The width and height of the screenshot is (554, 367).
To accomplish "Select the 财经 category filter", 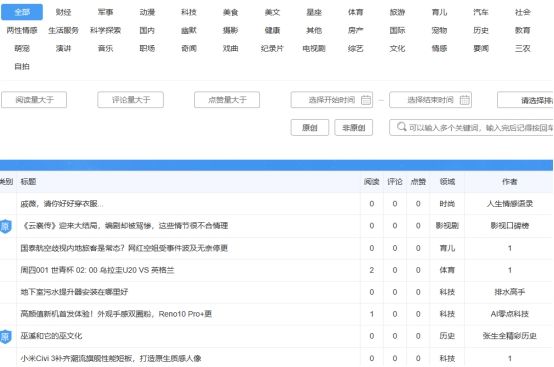I will (x=64, y=12).
